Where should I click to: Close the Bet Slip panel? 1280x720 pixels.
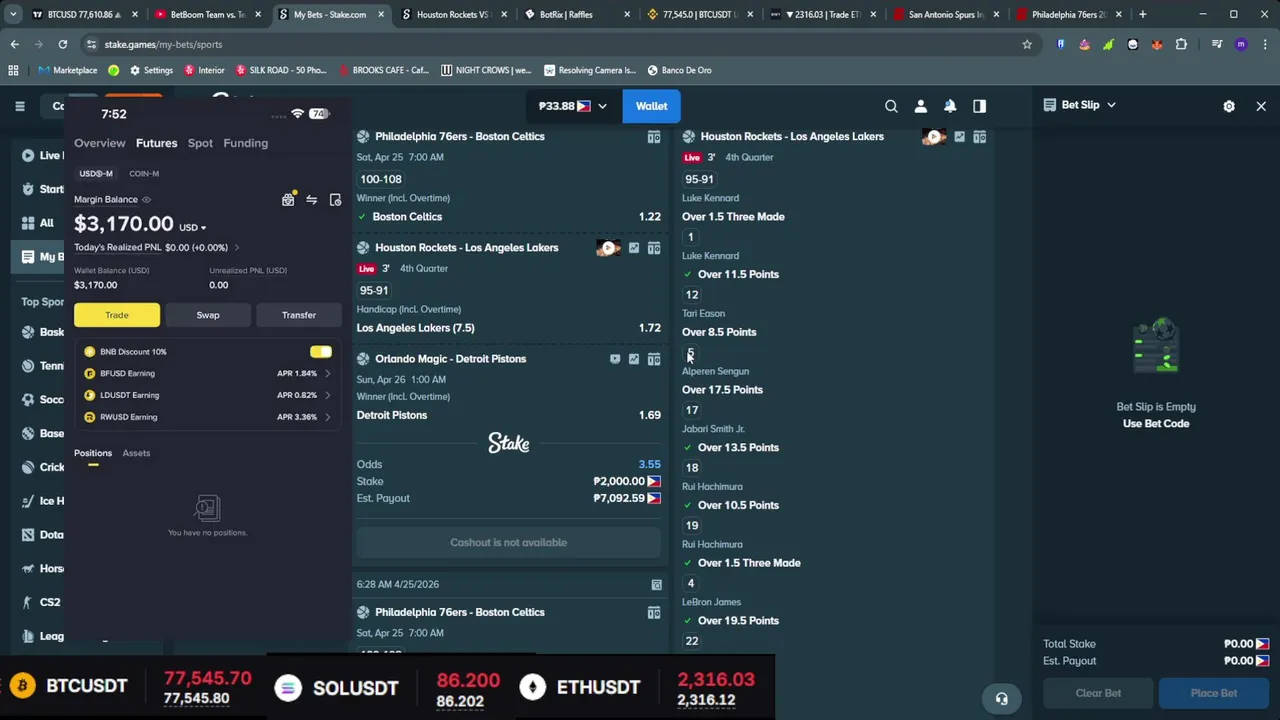click(x=1261, y=106)
